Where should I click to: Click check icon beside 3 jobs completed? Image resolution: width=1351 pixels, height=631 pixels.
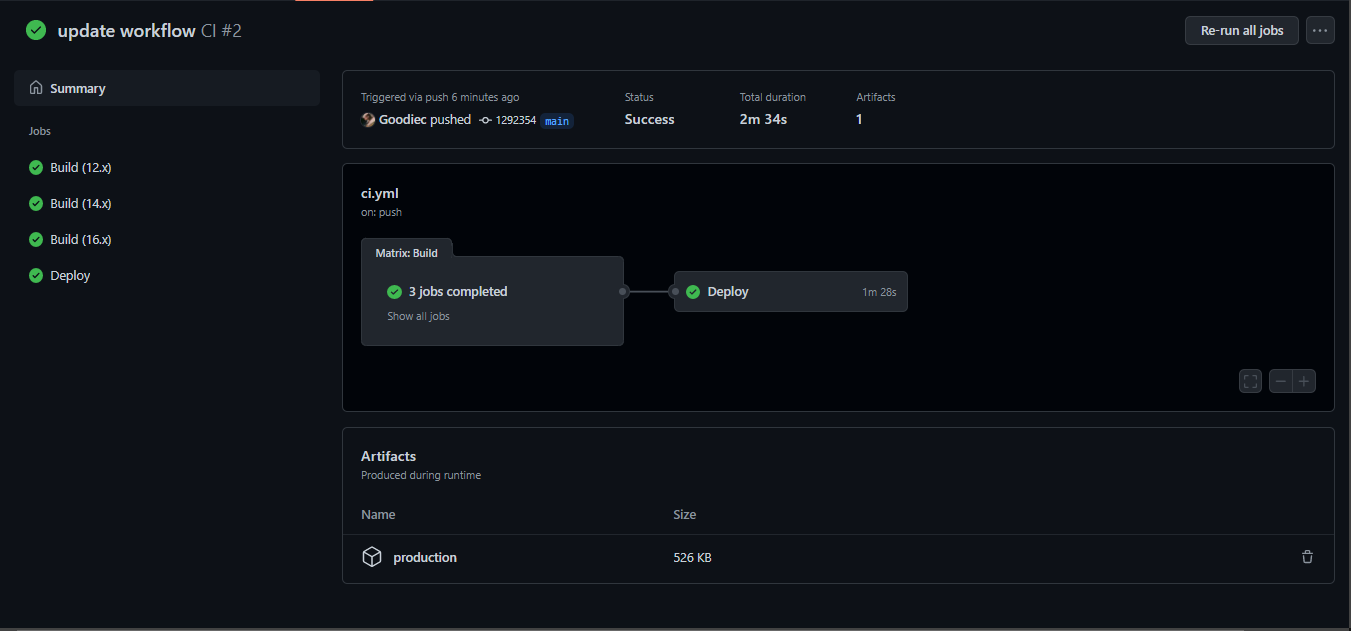(x=394, y=292)
